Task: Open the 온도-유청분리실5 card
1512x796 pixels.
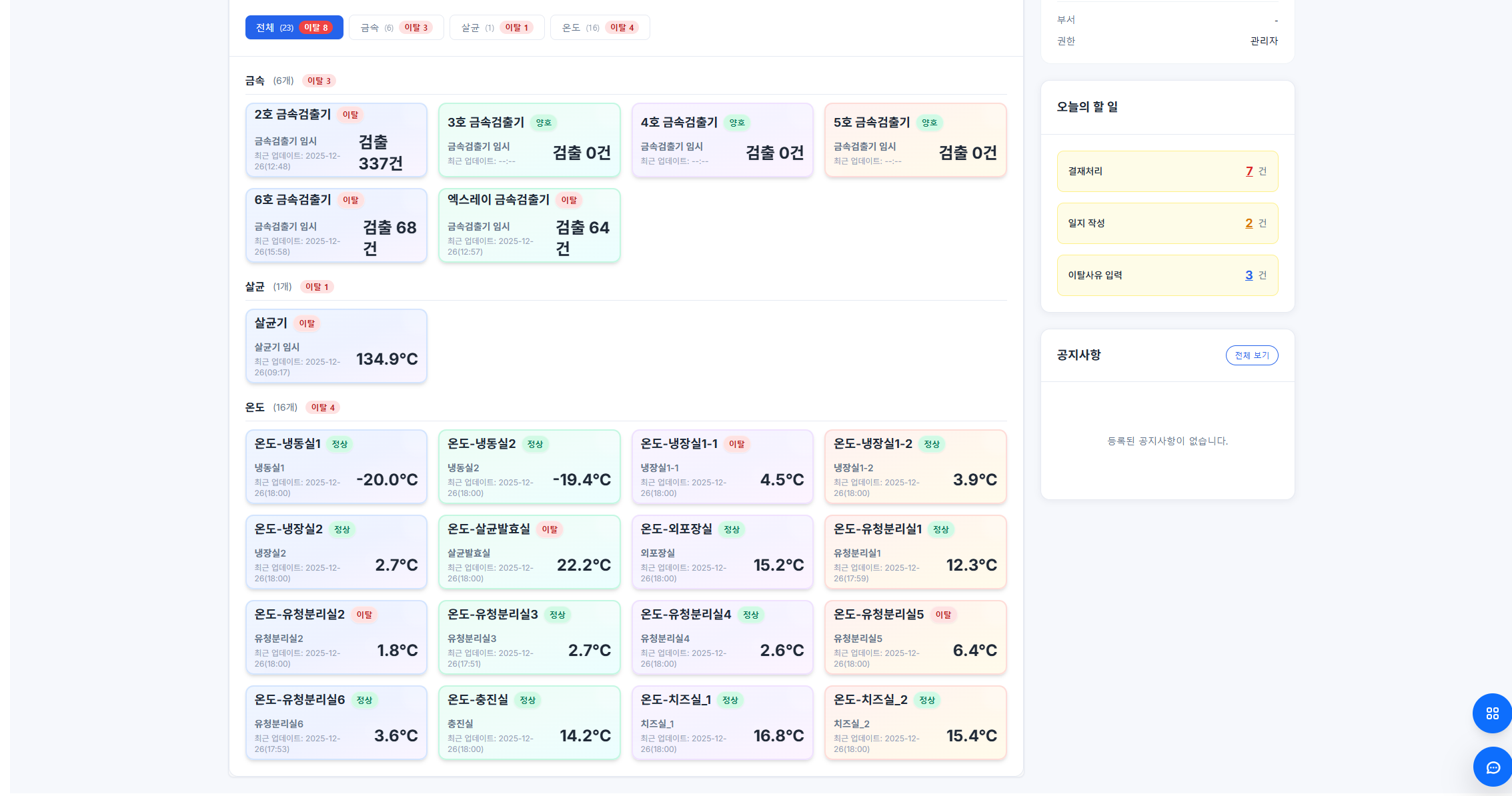Action: [915, 637]
